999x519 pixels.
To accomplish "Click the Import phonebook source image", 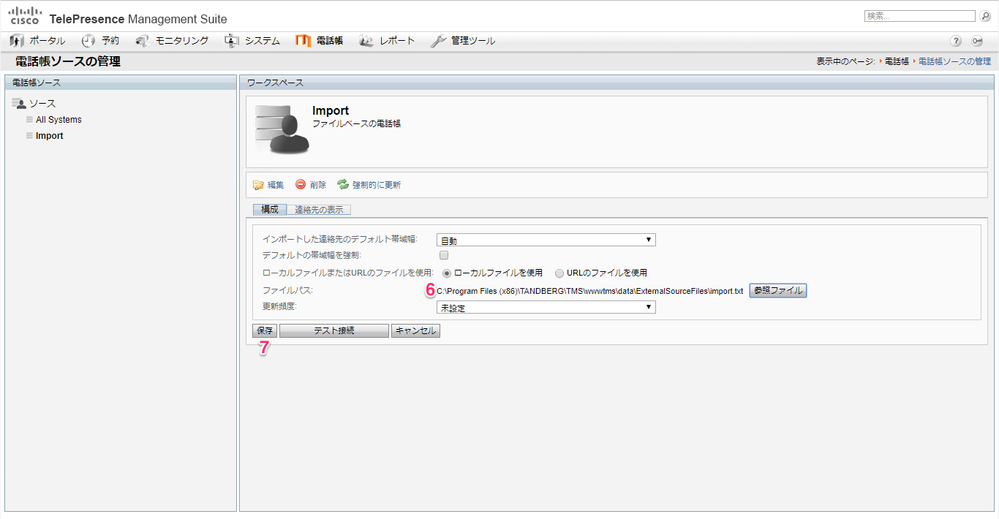I will pos(282,129).
